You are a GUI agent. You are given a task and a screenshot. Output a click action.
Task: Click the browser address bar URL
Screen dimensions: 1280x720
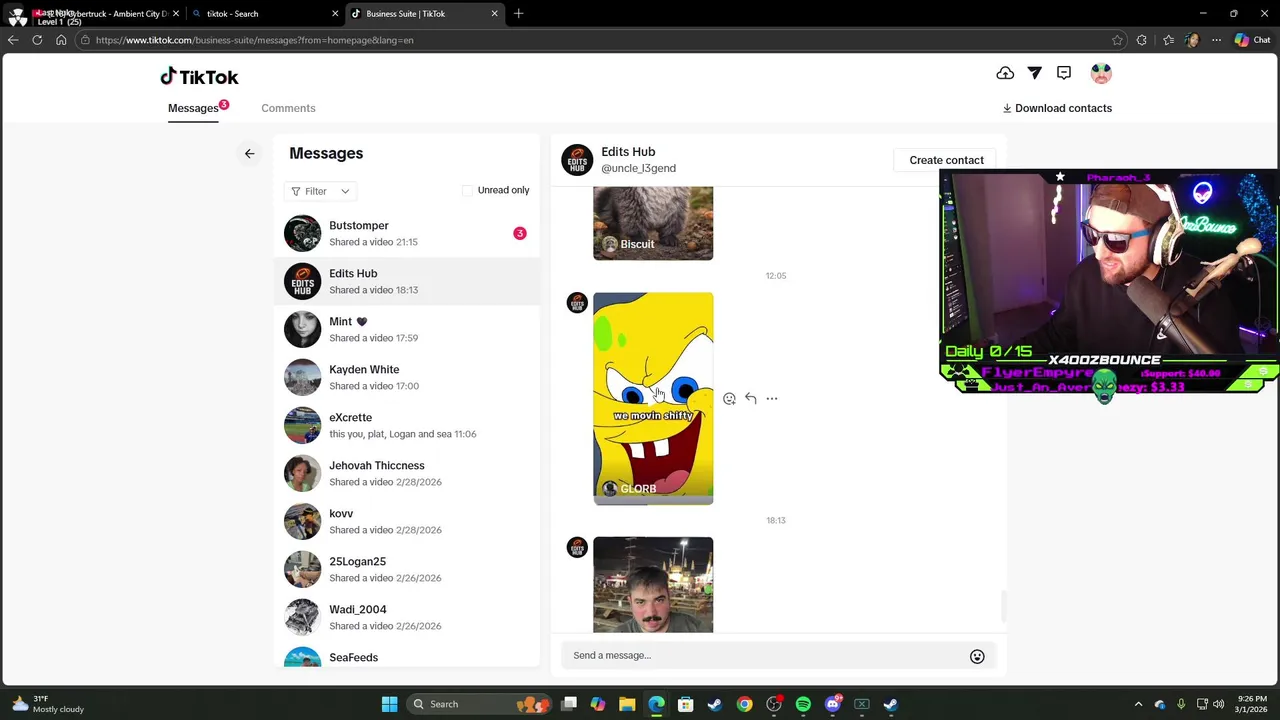click(x=254, y=40)
